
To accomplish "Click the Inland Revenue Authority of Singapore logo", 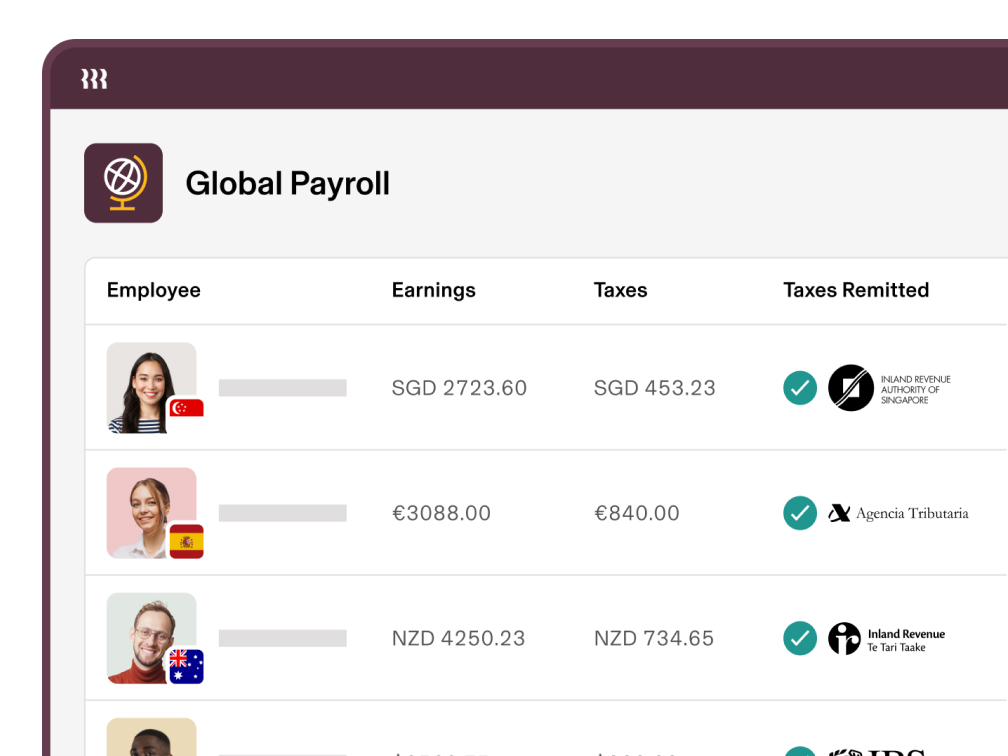I will point(890,388).
